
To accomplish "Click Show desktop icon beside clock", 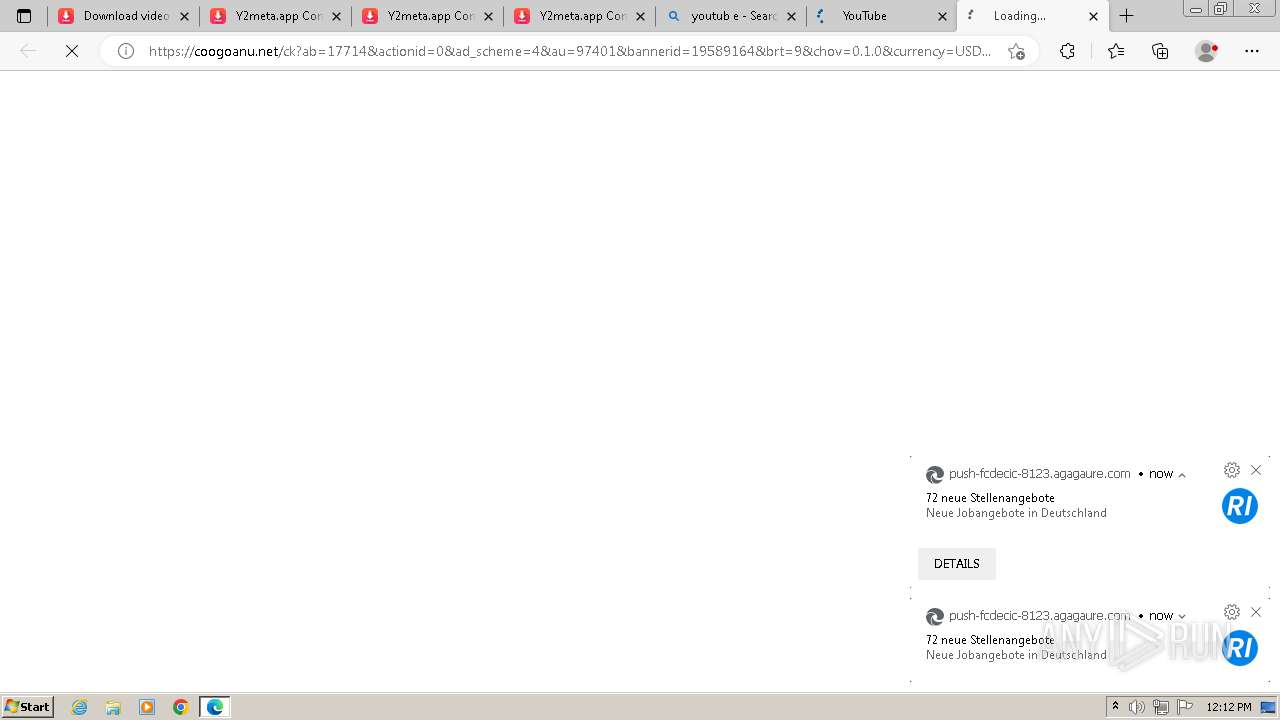I will coord(1268,707).
